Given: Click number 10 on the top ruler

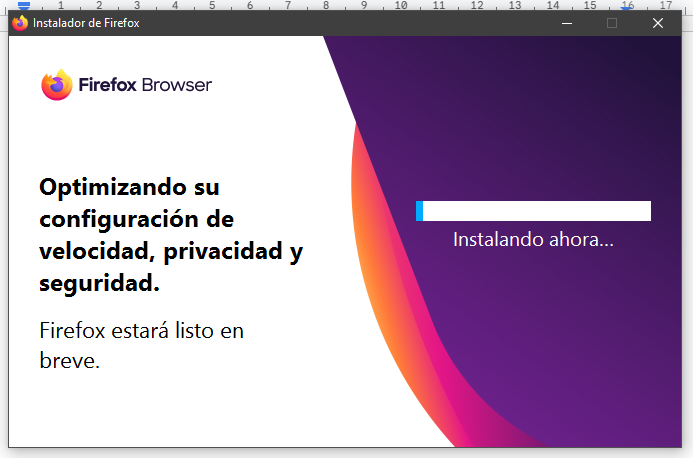Looking at the screenshot, I should click(x=400, y=5).
